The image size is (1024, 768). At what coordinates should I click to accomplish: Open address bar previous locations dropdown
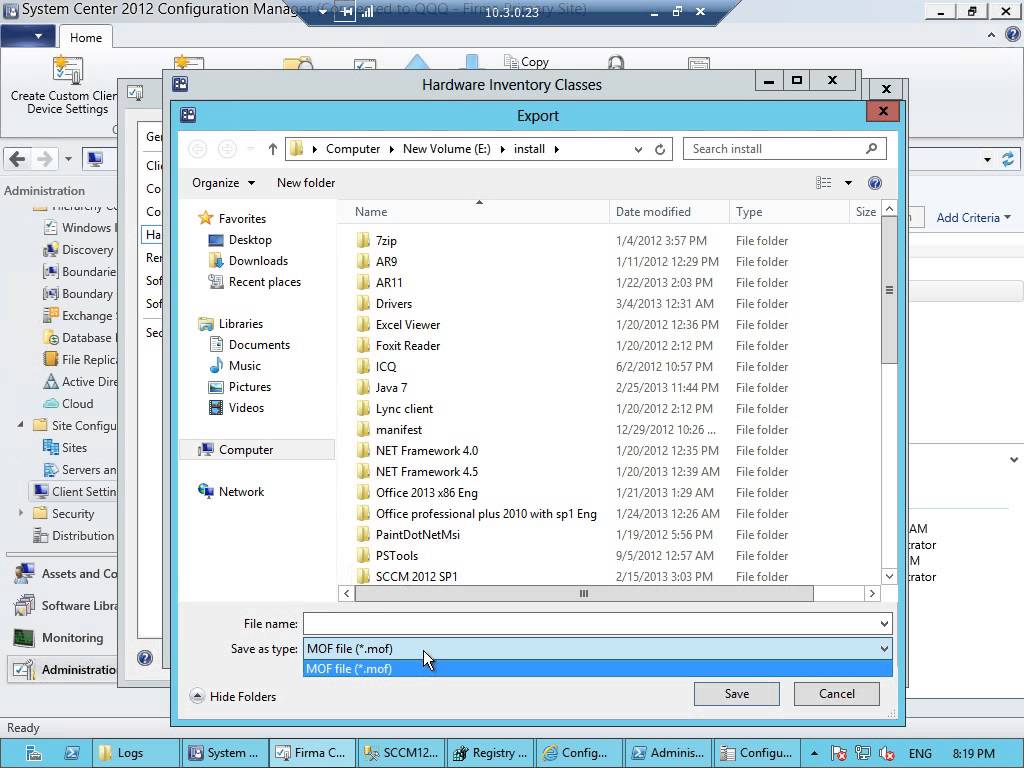[x=638, y=150]
